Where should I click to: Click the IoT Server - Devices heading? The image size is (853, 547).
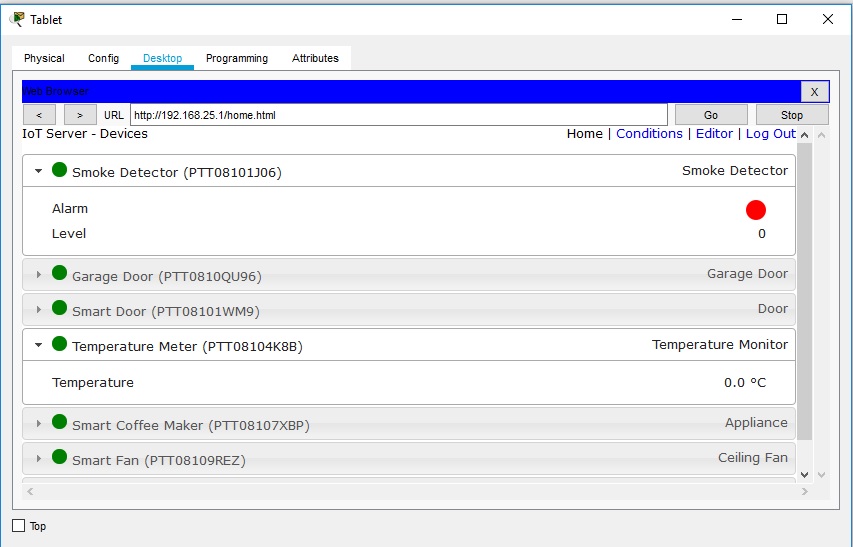(85, 134)
